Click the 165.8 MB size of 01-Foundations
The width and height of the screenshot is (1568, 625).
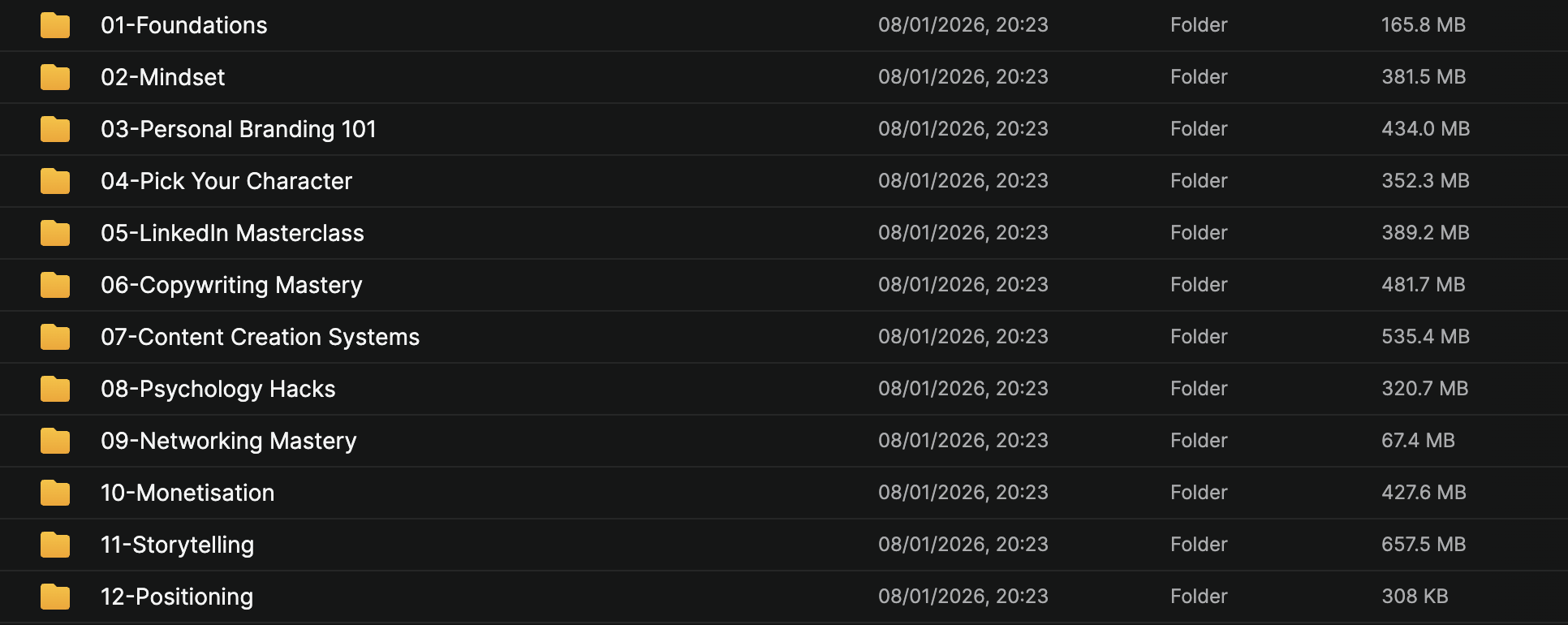click(x=1424, y=25)
